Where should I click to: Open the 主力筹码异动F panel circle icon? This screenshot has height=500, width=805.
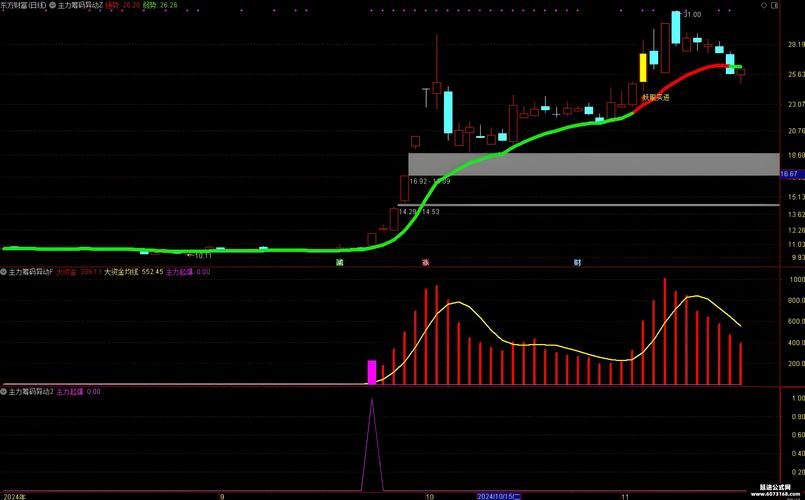[x=4, y=271]
